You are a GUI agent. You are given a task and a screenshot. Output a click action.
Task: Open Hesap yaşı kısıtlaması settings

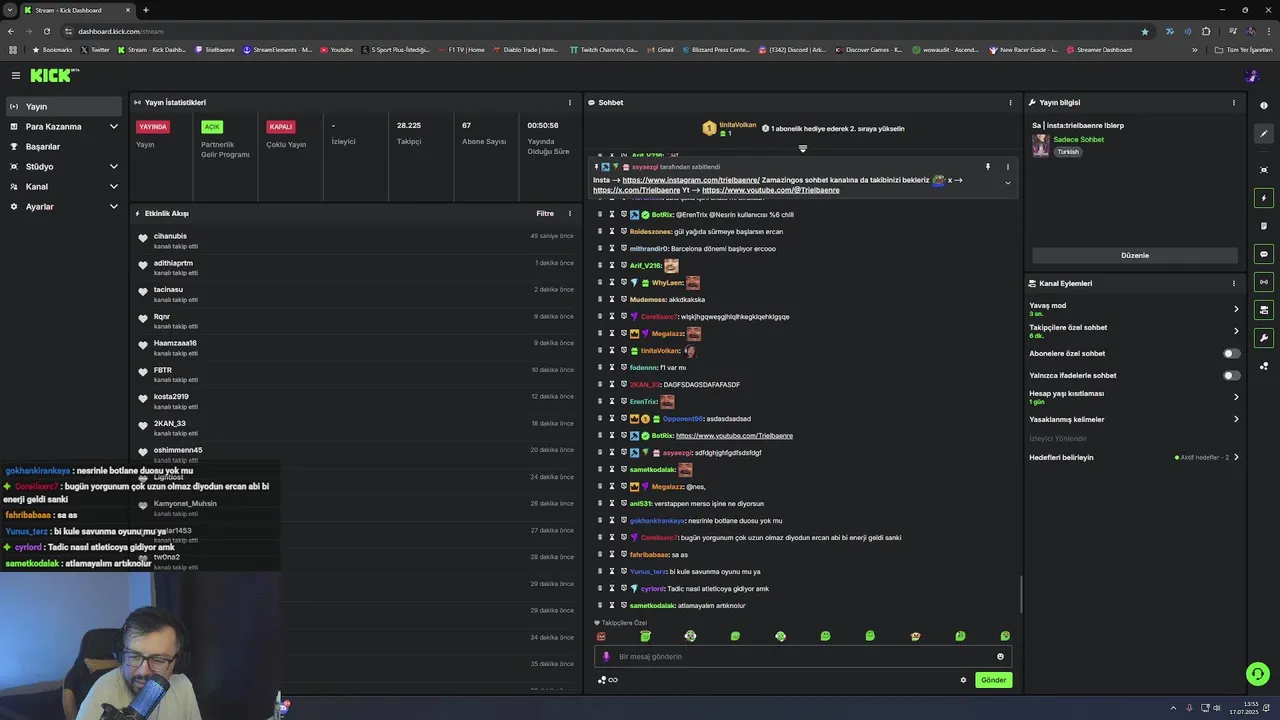(x=1134, y=397)
